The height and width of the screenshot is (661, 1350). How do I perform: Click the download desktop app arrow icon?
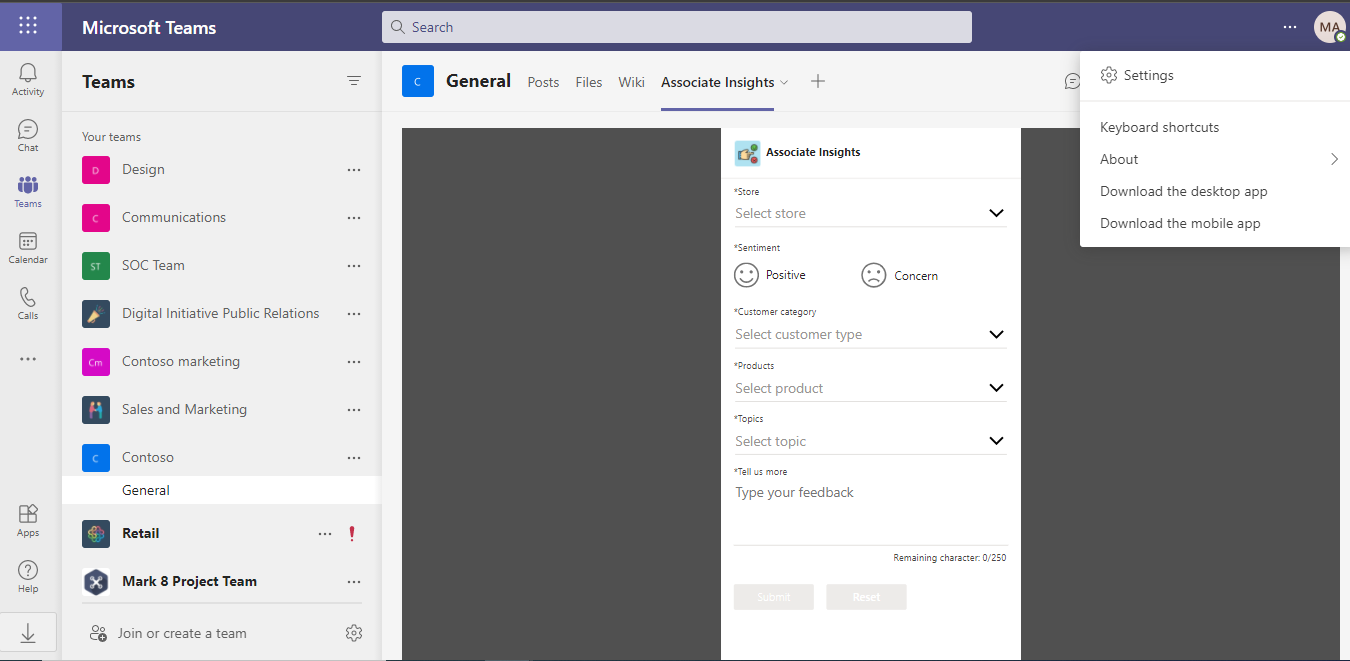coord(28,633)
